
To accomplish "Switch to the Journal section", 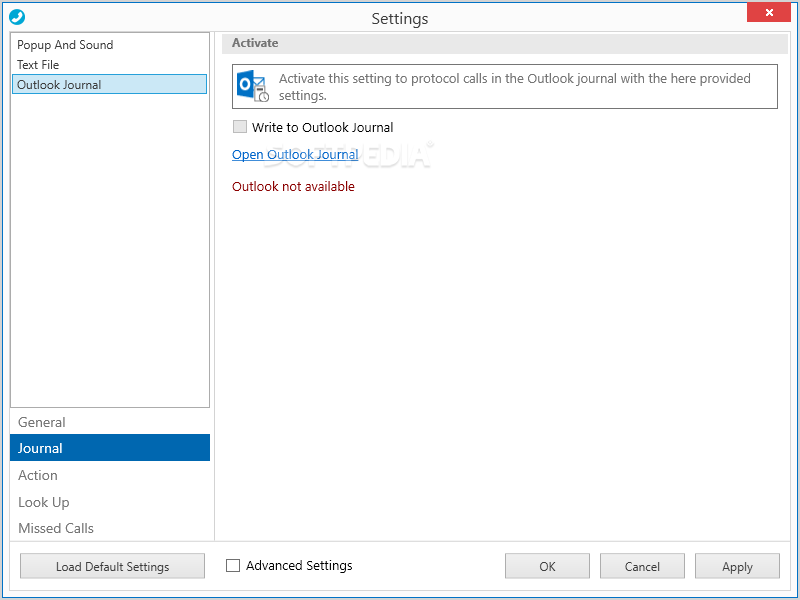I will pos(110,448).
